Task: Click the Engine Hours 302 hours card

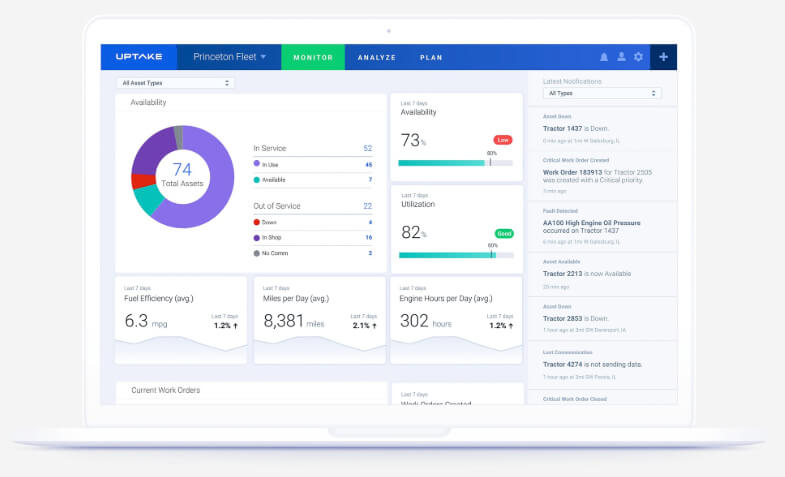Action: [x=456, y=320]
